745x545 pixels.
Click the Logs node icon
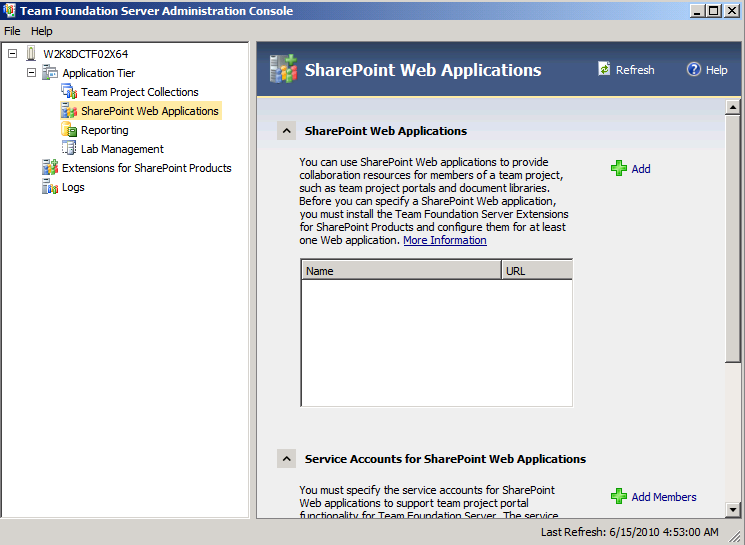[x=50, y=187]
